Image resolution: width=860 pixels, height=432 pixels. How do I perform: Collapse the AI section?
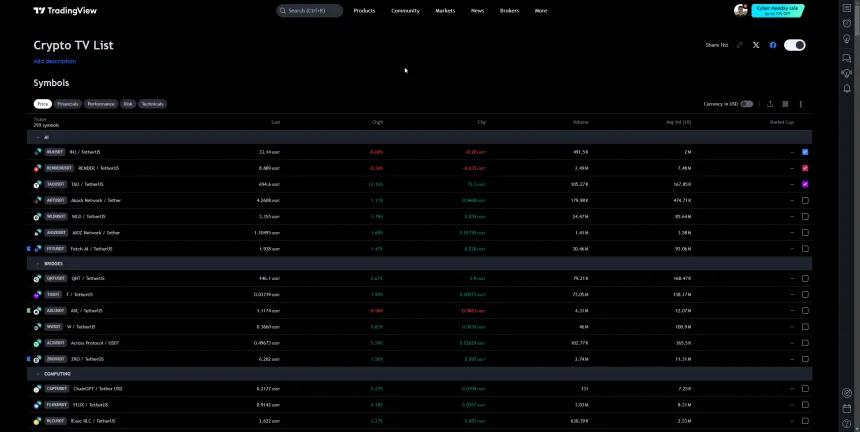pos(38,138)
